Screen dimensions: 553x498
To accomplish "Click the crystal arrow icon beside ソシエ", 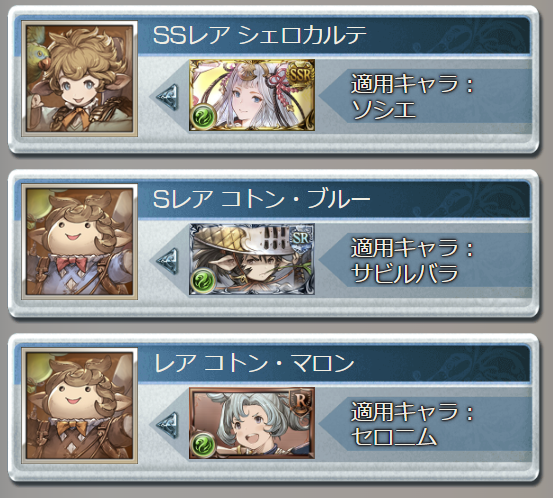I will 168,97.
